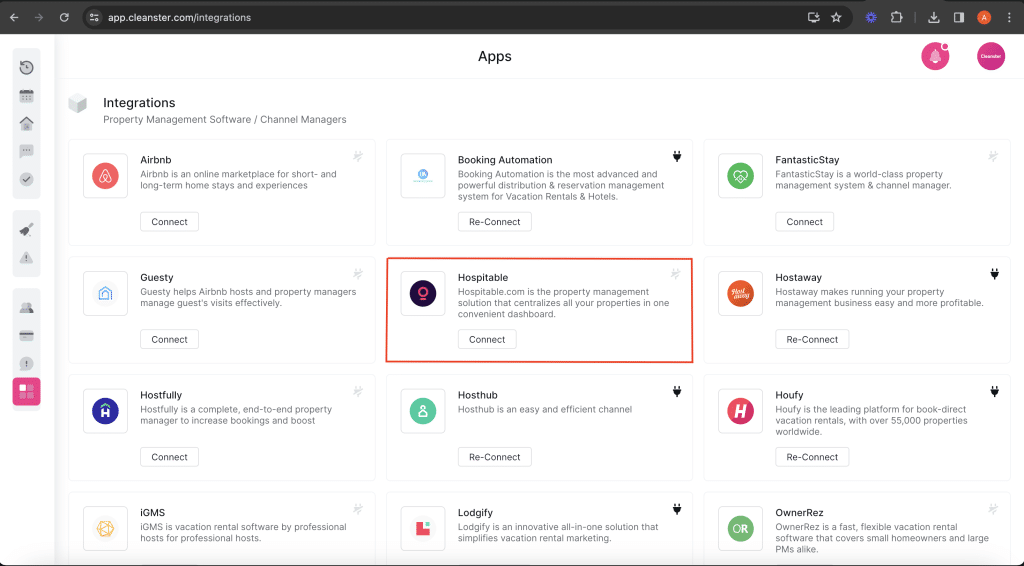Click the Houfy logo icon
Screen dimensions: 1024x566
click(x=740, y=411)
